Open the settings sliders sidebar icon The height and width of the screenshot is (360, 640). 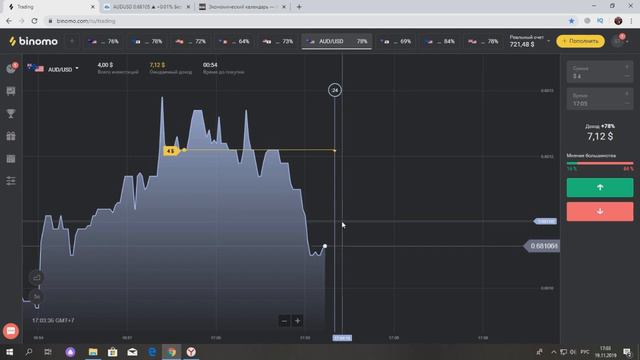coord(11,180)
